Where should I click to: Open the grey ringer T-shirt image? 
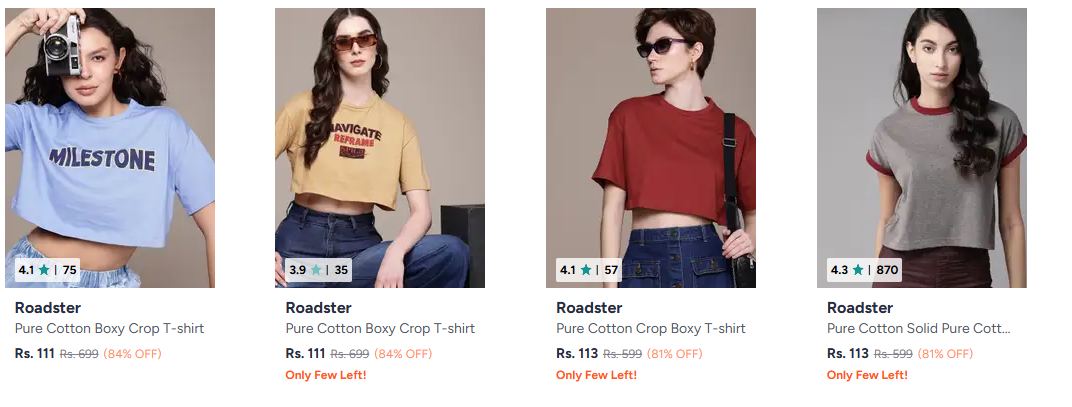click(x=922, y=148)
